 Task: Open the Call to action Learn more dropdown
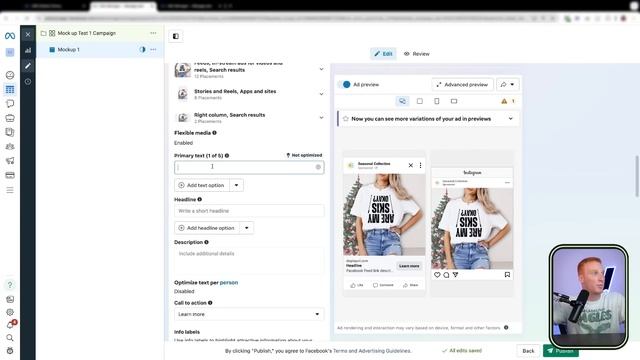(249, 314)
